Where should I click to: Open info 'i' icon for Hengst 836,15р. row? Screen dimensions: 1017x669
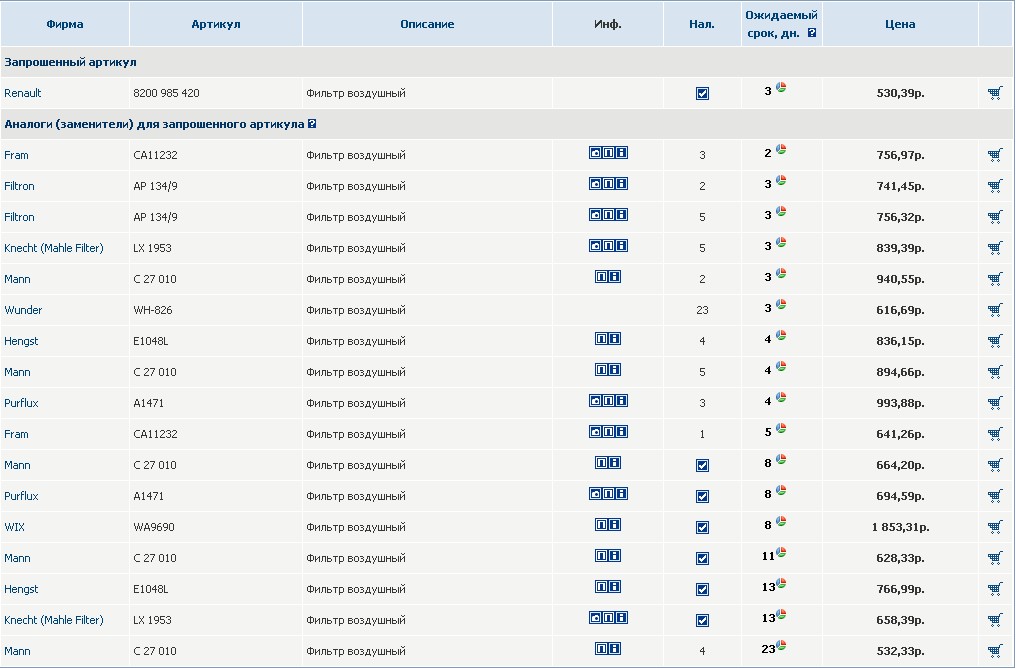point(615,339)
